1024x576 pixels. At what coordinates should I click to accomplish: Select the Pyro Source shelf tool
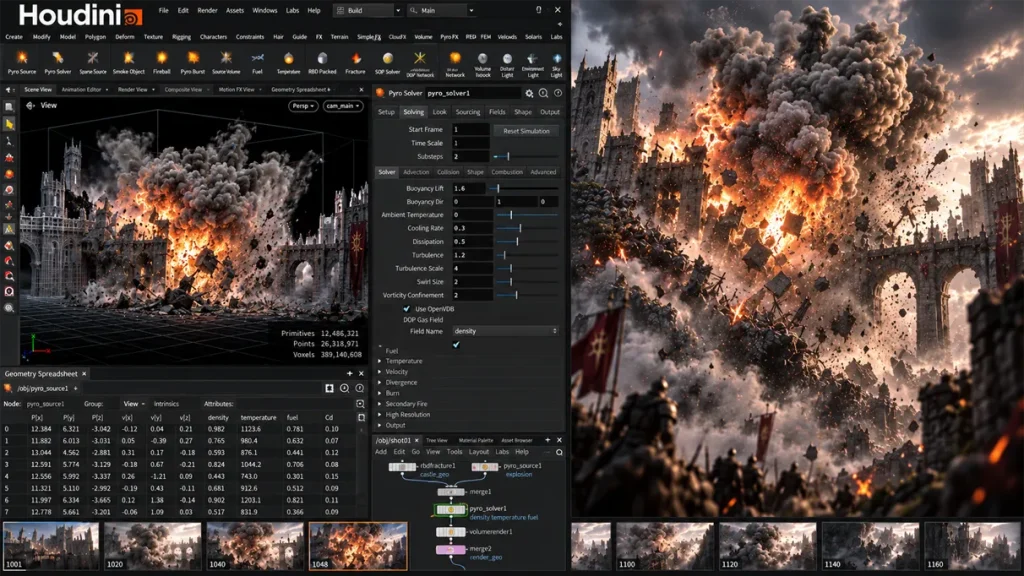point(22,63)
